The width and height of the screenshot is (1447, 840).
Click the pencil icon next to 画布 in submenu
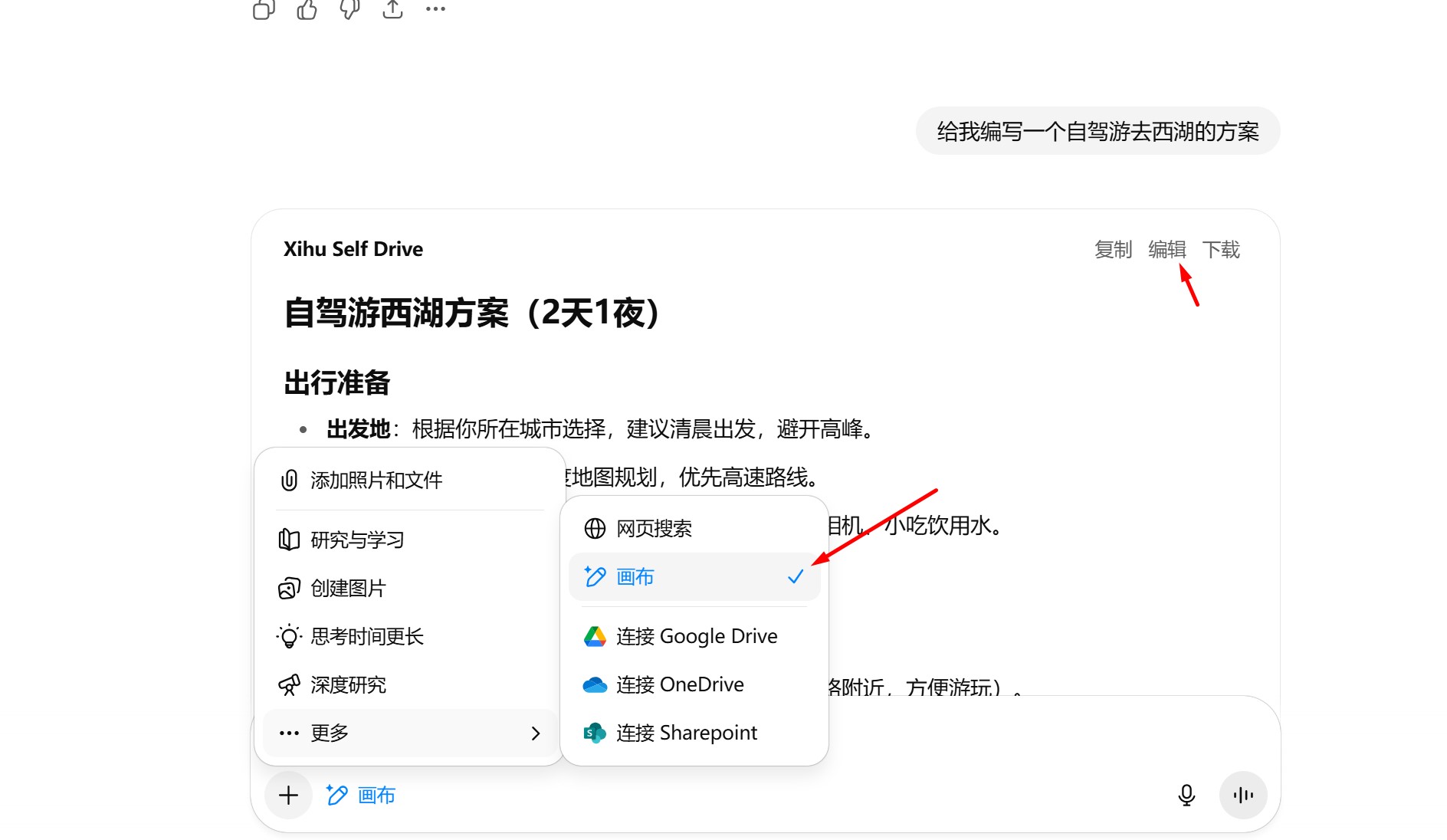[x=595, y=576]
